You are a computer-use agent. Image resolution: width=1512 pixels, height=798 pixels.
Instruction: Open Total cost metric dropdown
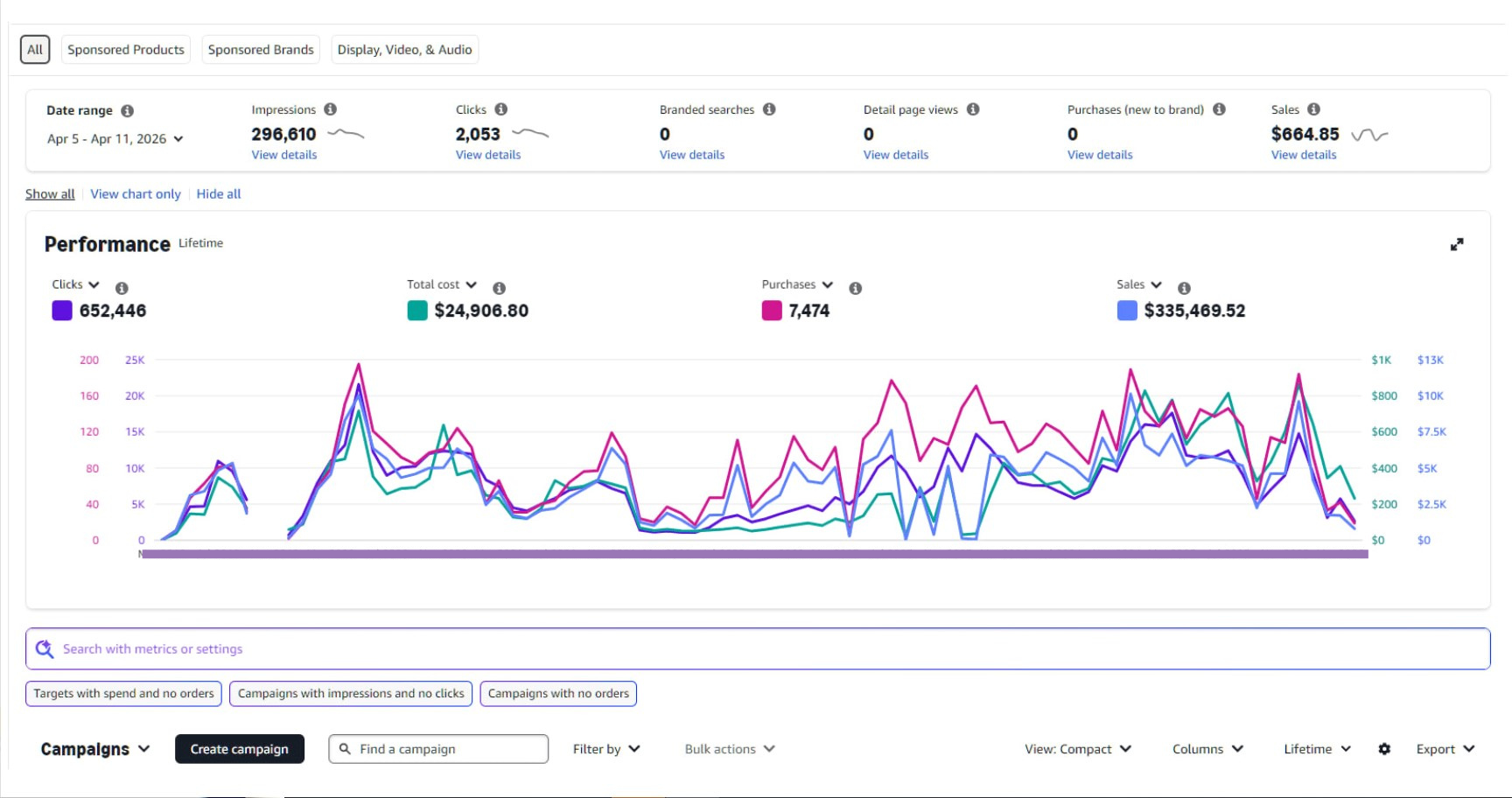(442, 284)
